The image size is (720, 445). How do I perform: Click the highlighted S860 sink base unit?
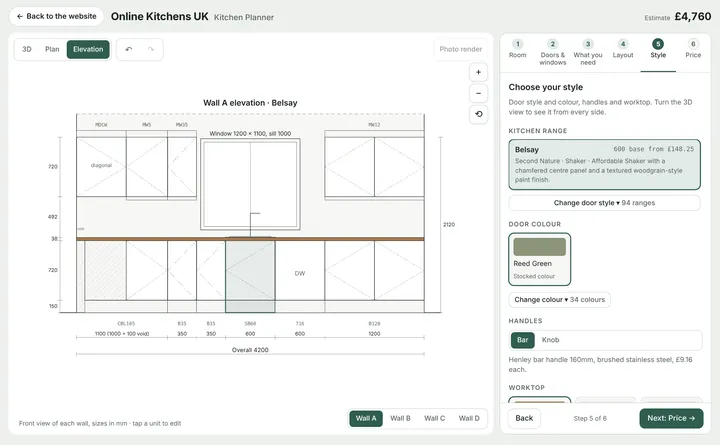pos(250,276)
